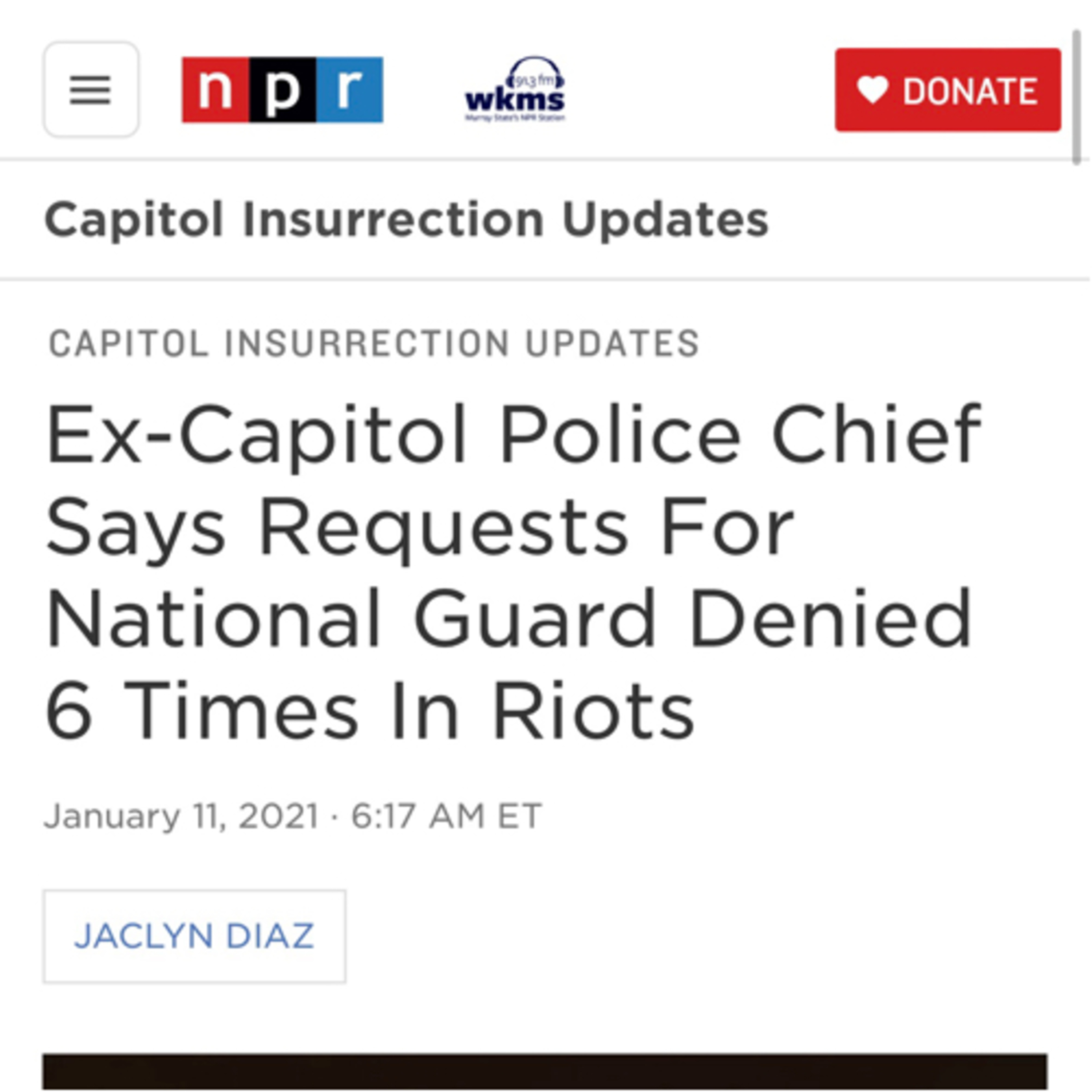Open the hamburger navigation menu
1092x1092 pixels.
tap(91, 89)
